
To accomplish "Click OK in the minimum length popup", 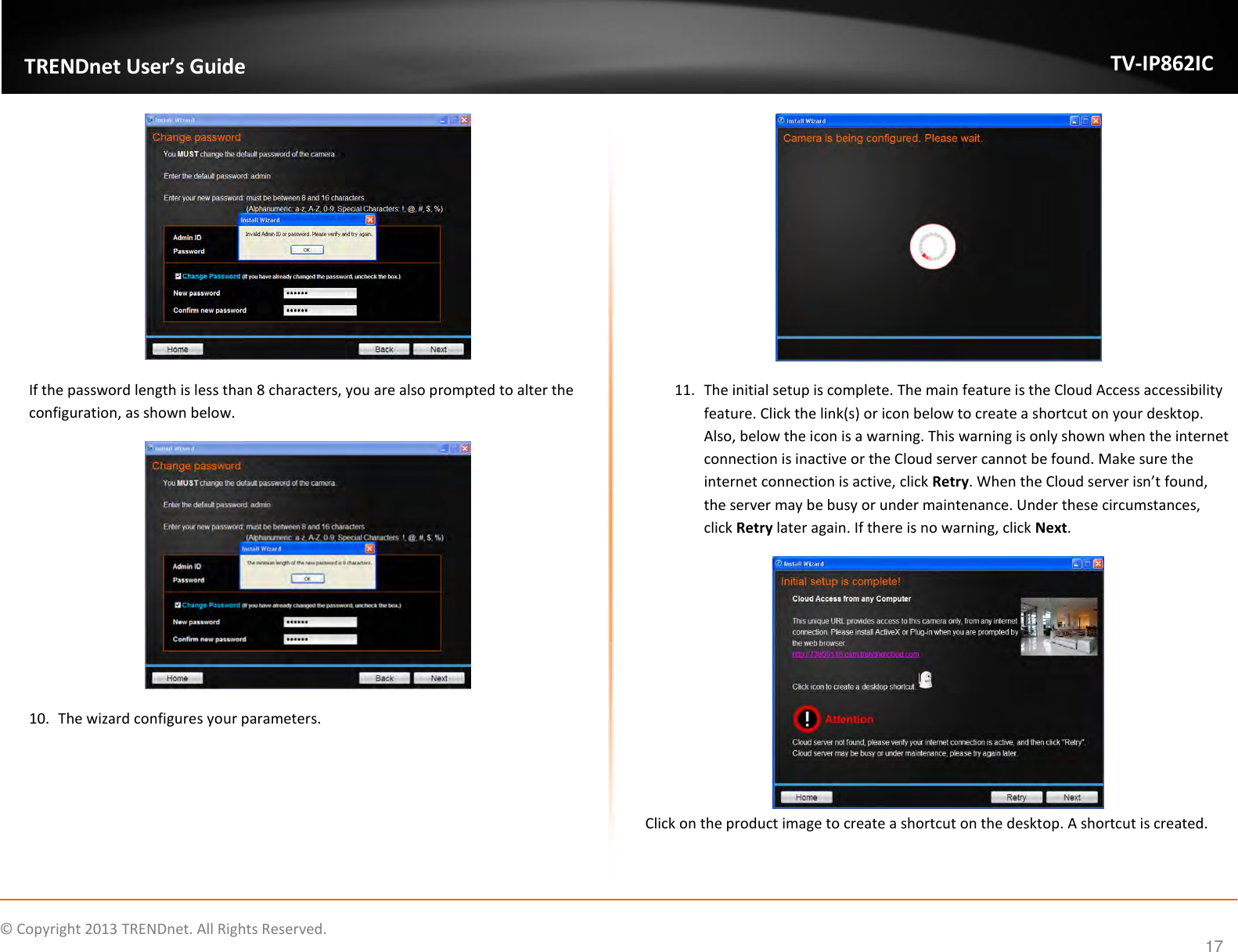I will coord(308,579).
